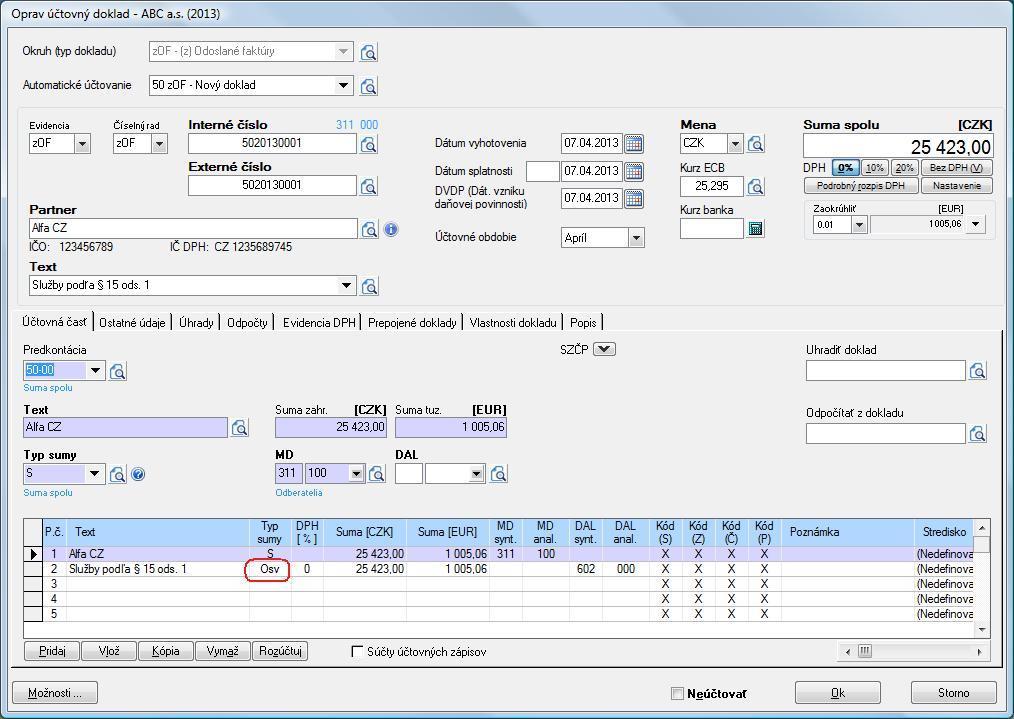The width and height of the screenshot is (1014, 719).
Task: Open lookup icon next to Kurz ECB
Action: [x=755, y=186]
